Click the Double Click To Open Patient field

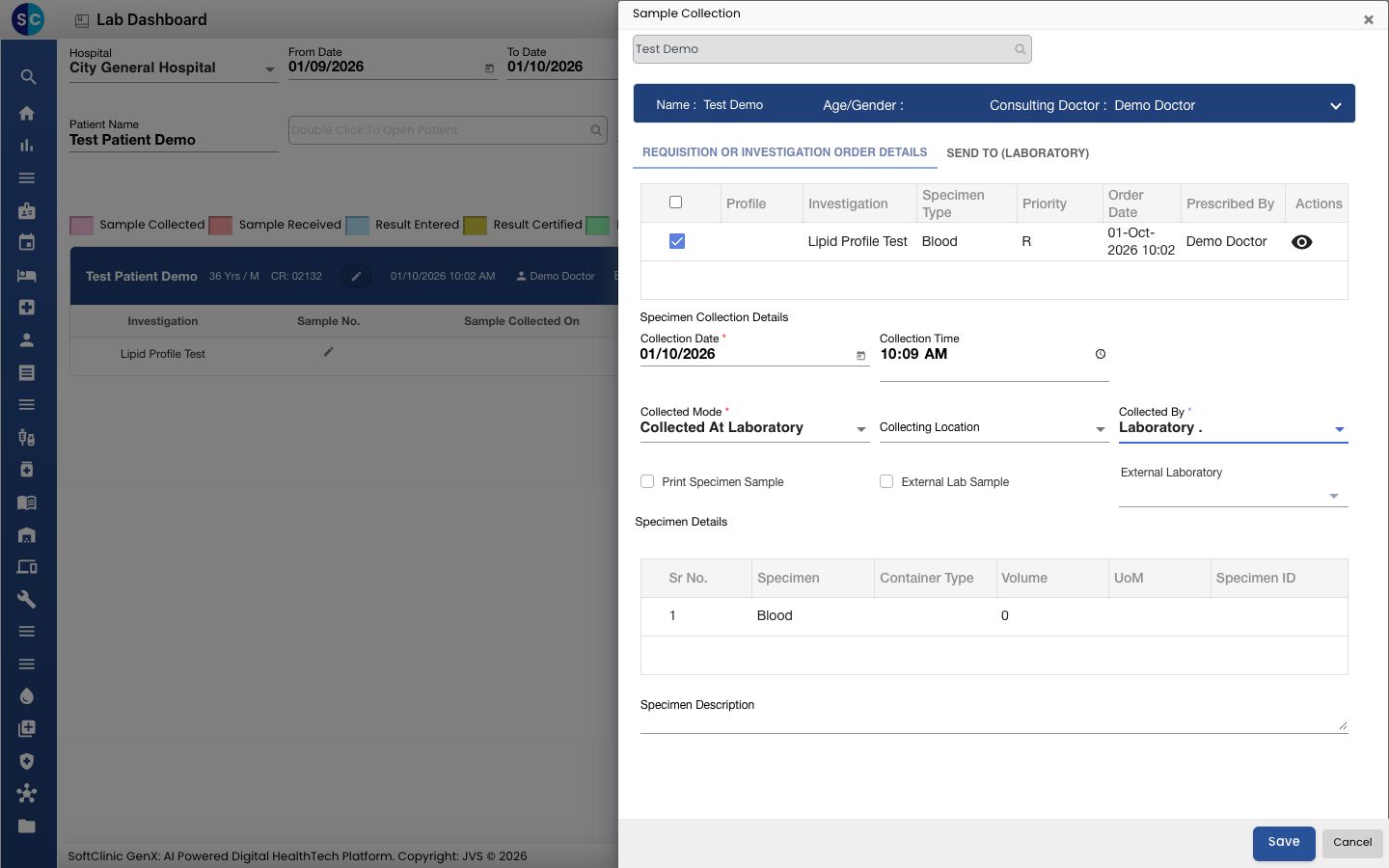tap(449, 130)
